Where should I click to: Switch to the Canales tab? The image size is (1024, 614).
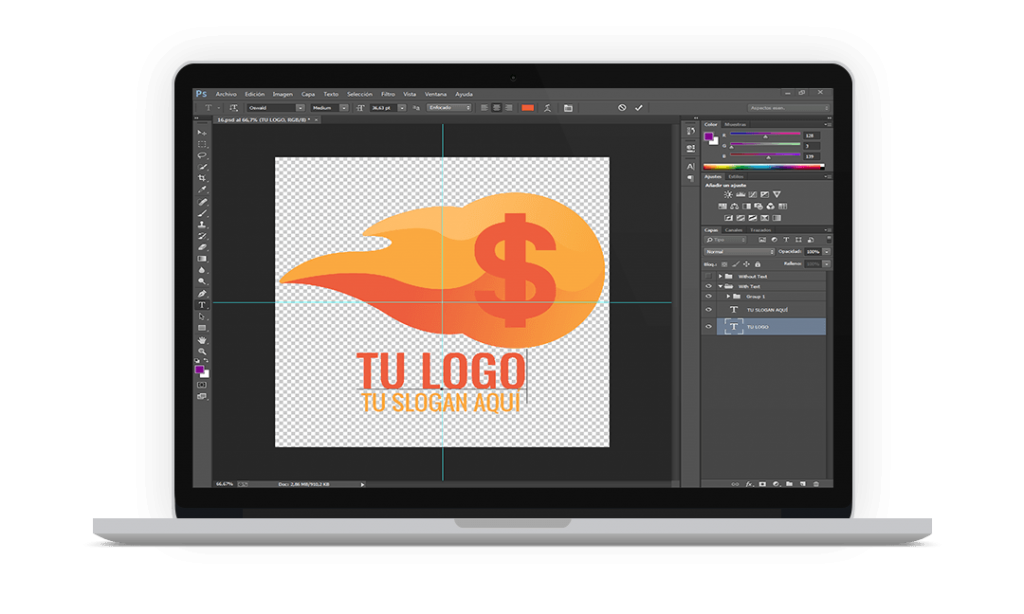point(733,230)
